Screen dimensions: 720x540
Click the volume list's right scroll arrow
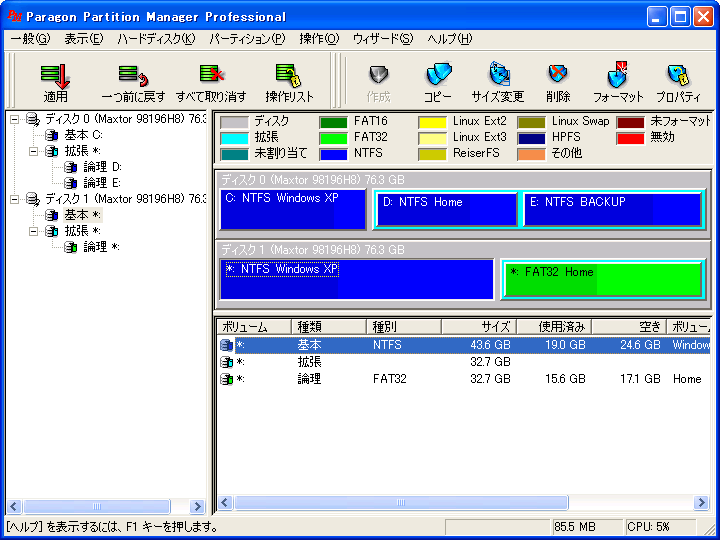point(701,503)
